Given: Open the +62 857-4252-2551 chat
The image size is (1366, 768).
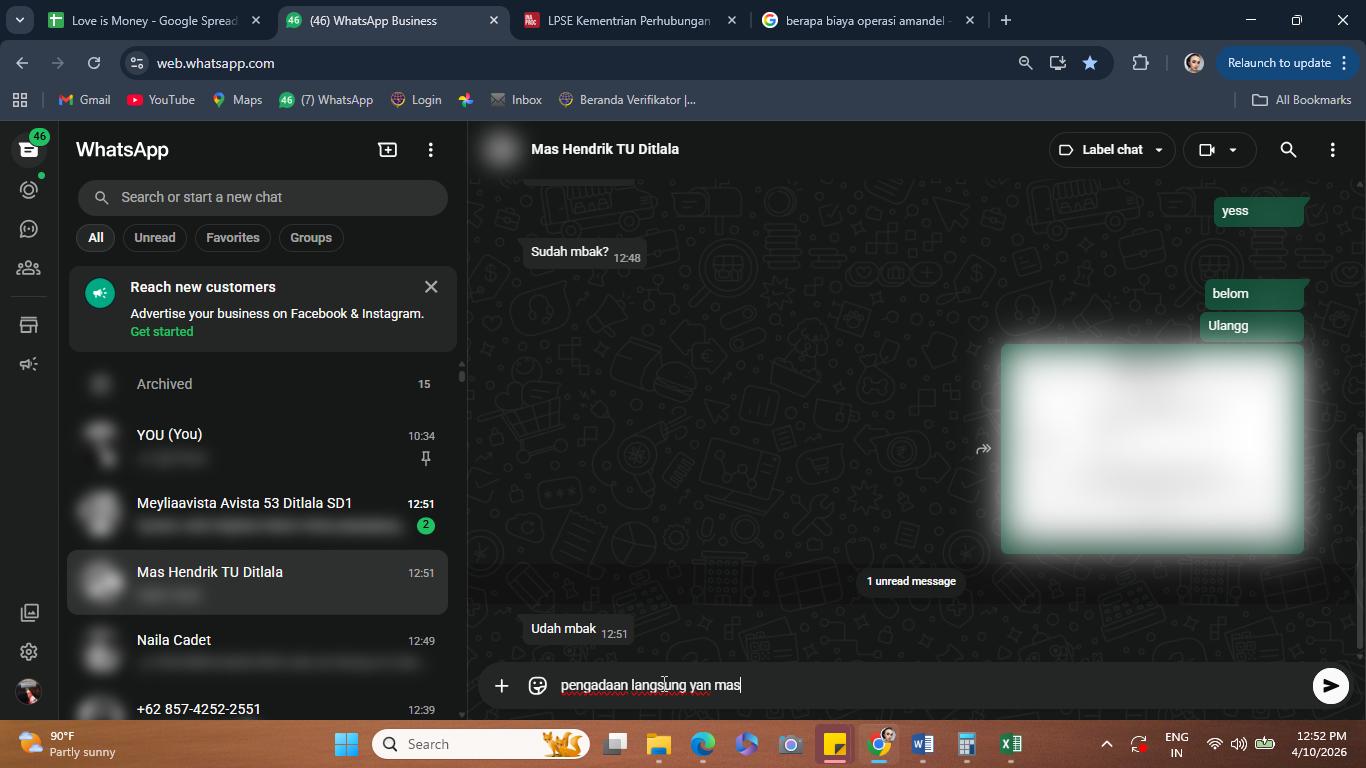Looking at the screenshot, I should click(258, 706).
